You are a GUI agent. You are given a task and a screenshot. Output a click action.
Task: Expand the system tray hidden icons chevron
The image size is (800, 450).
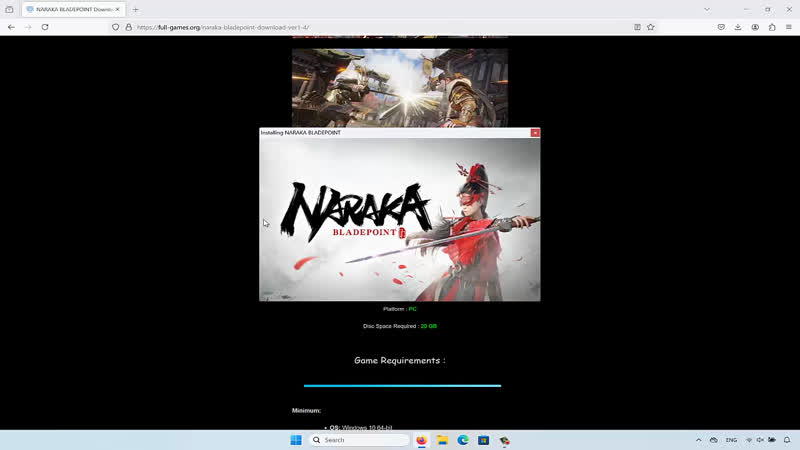(698, 440)
